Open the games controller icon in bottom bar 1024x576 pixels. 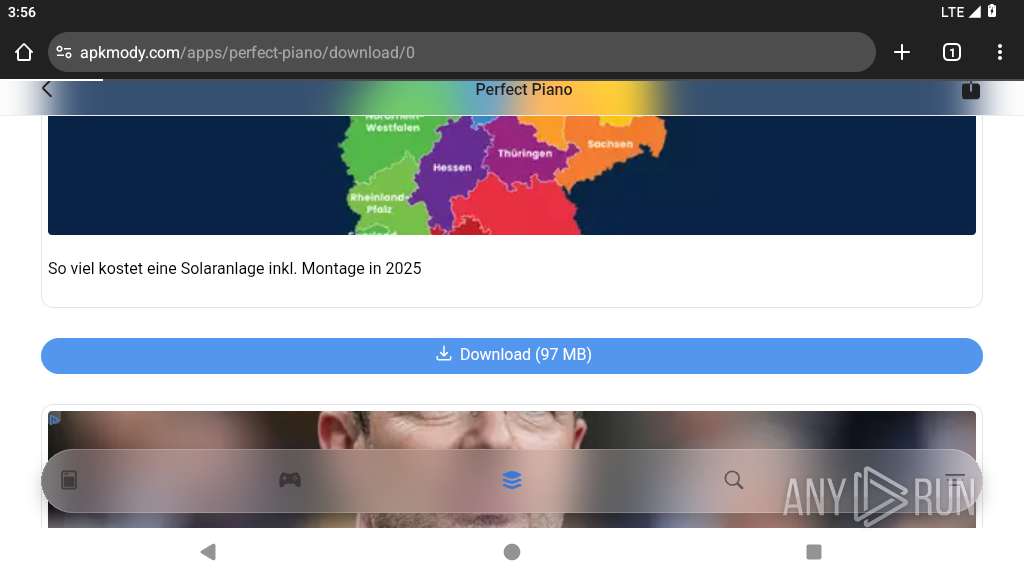[290, 480]
